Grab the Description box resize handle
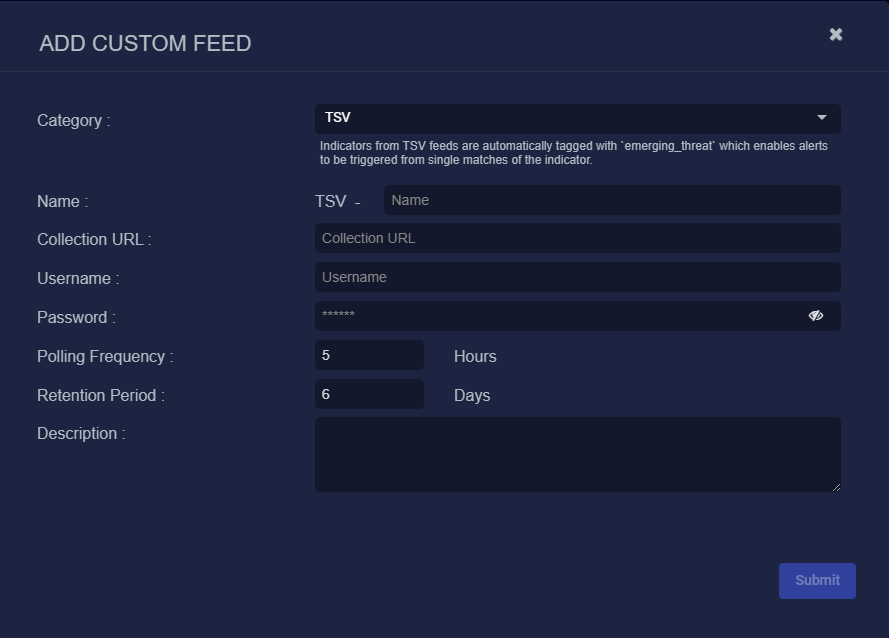Viewport: 889px width, 638px height. click(836, 487)
